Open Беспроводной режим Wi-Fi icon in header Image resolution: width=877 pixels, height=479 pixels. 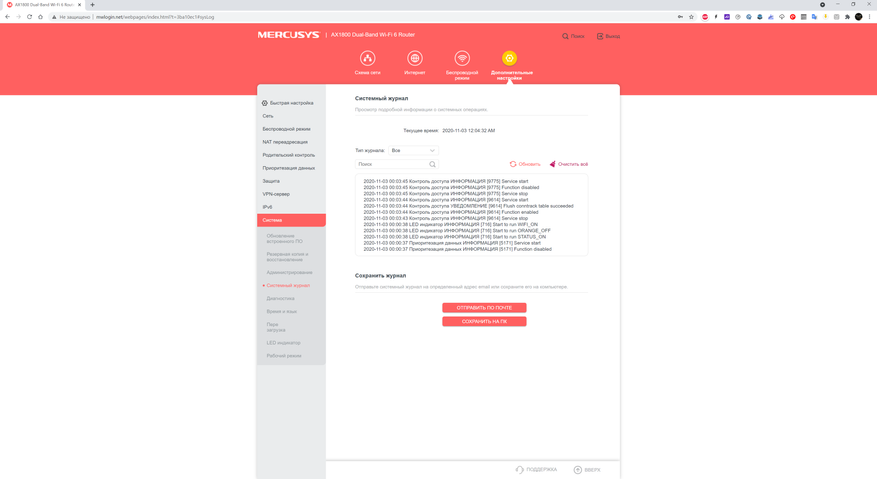[x=462, y=59]
